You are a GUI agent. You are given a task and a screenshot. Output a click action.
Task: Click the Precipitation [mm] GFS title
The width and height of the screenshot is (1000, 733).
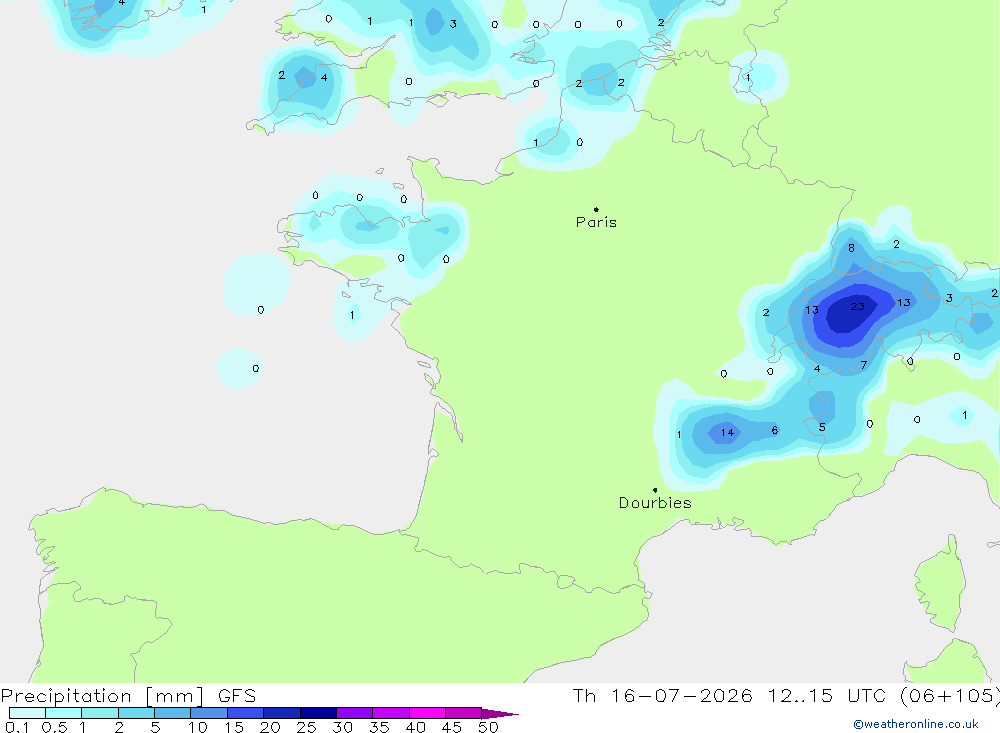click(x=128, y=696)
